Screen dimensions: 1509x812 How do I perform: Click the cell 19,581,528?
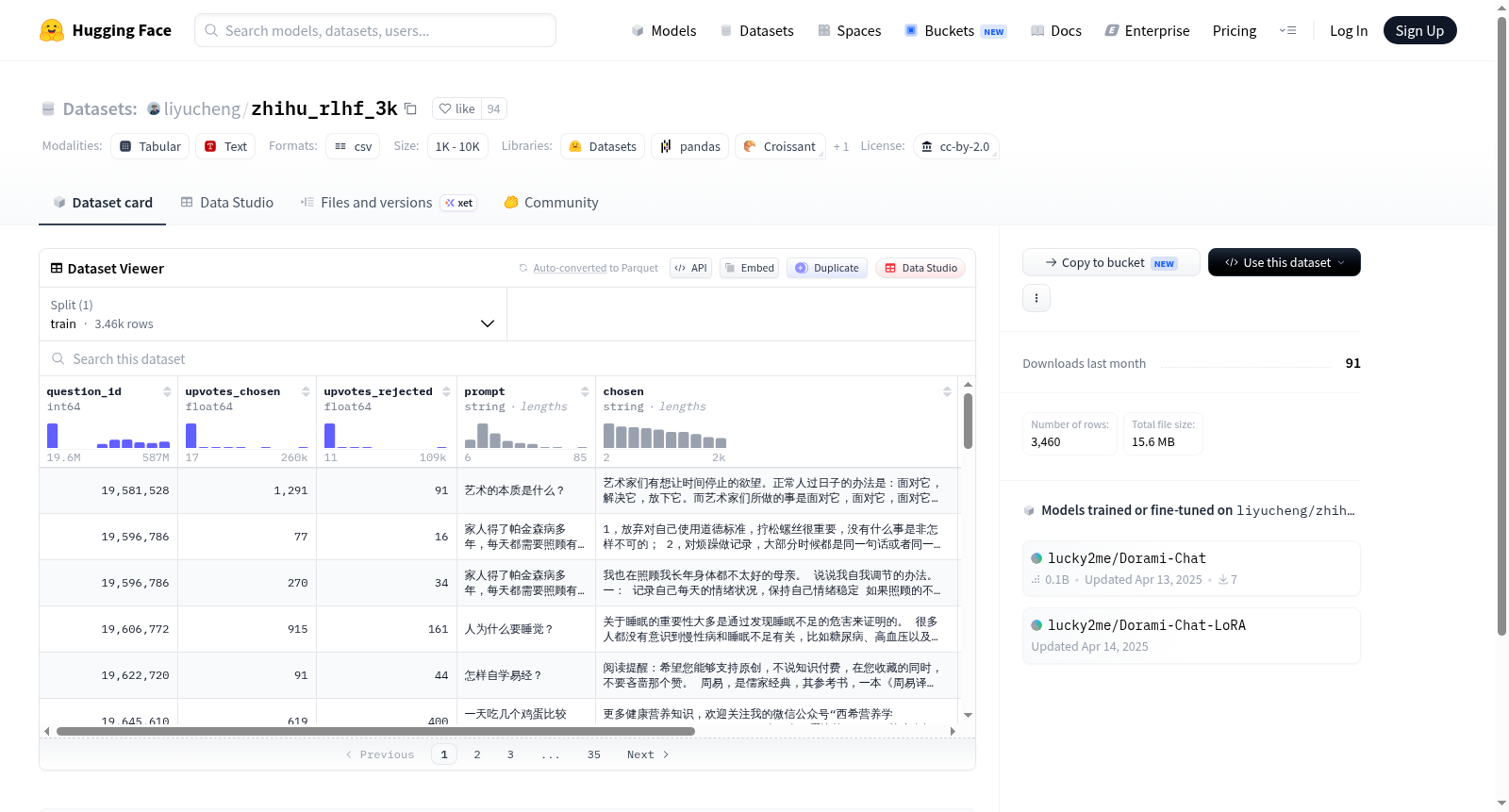pos(108,490)
